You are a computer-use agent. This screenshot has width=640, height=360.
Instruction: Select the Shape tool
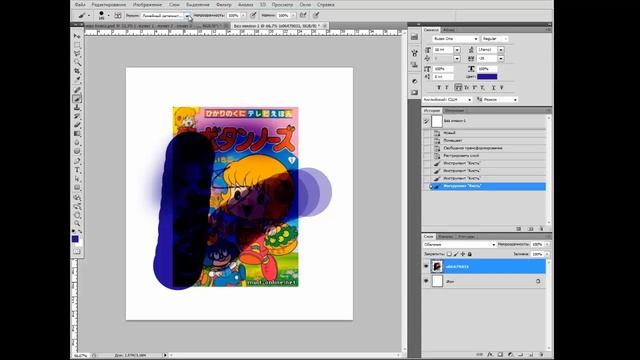(77, 187)
